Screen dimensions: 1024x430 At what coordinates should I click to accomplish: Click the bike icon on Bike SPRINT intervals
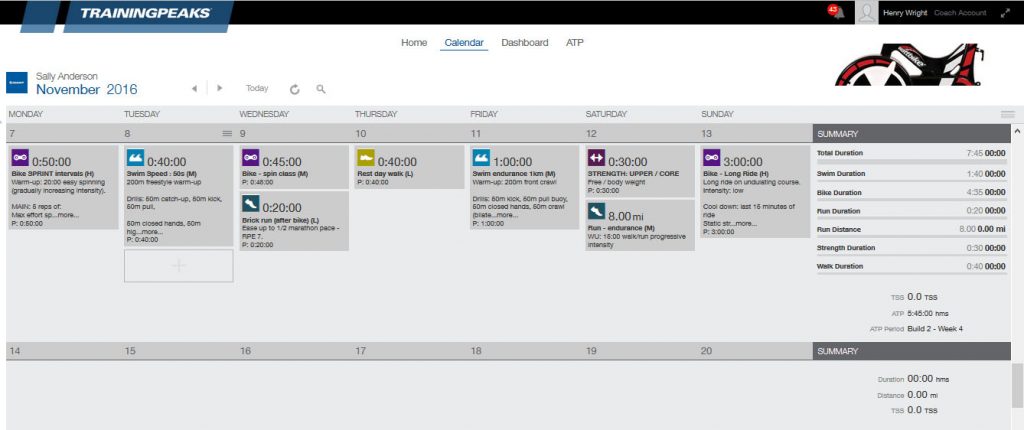pos(20,158)
